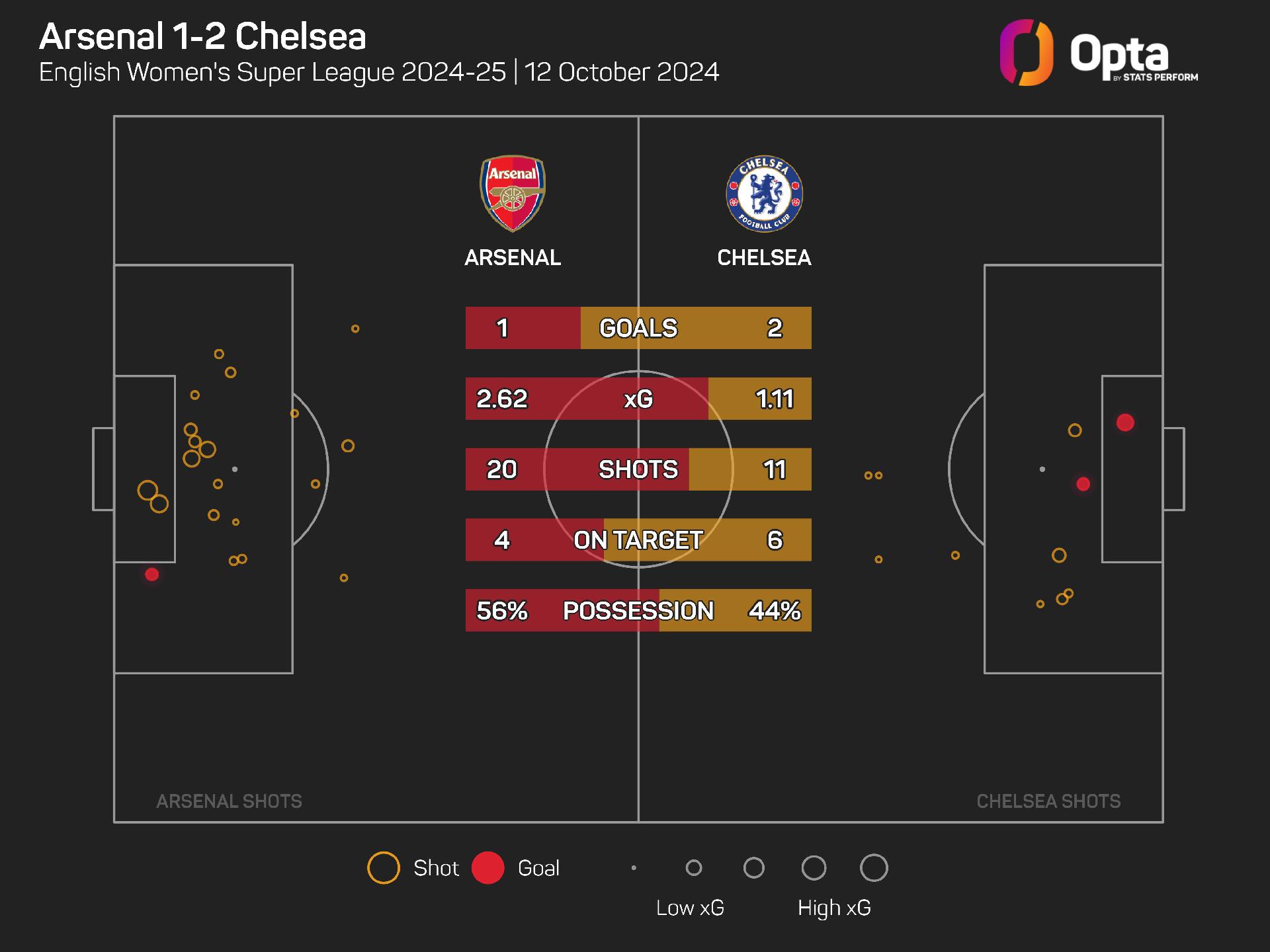Click the Opta logo in the header
The height and width of the screenshot is (952, 1270).
[1098, 54]
